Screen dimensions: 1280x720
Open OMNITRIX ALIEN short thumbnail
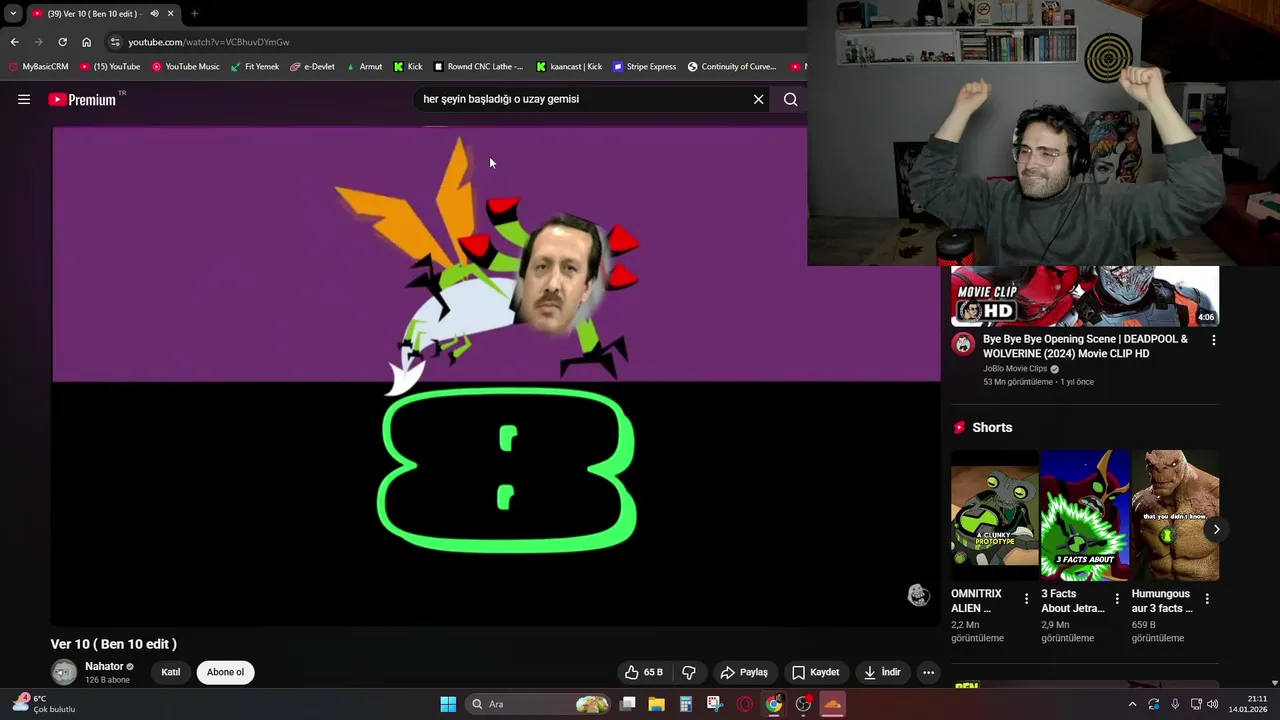click(994, 515)
